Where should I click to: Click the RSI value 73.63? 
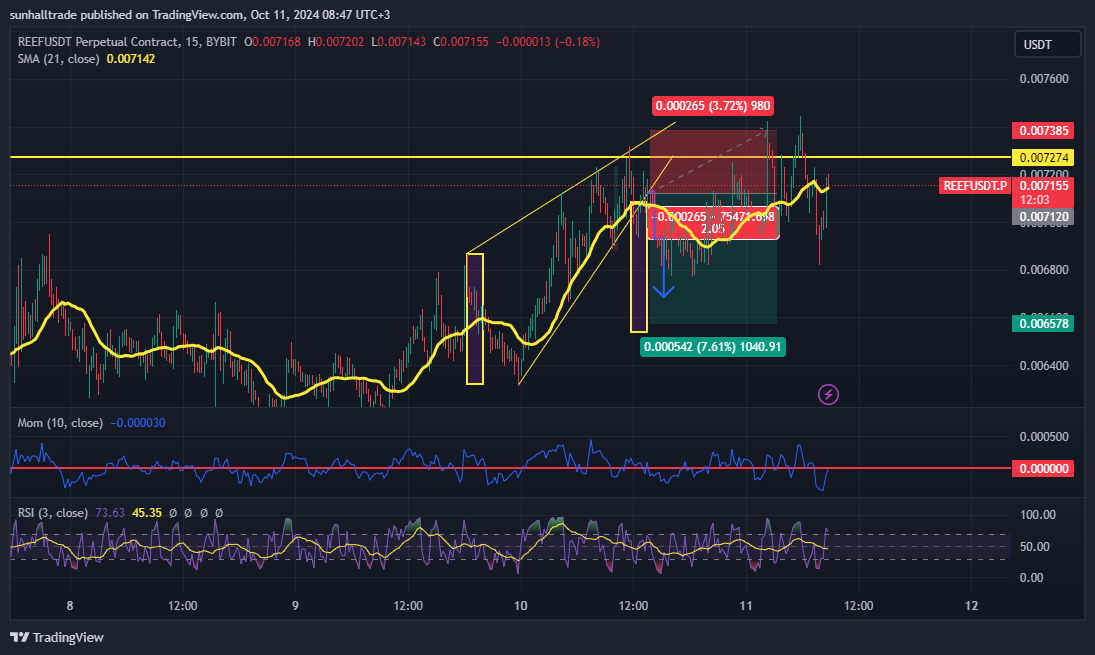[110, 513]
